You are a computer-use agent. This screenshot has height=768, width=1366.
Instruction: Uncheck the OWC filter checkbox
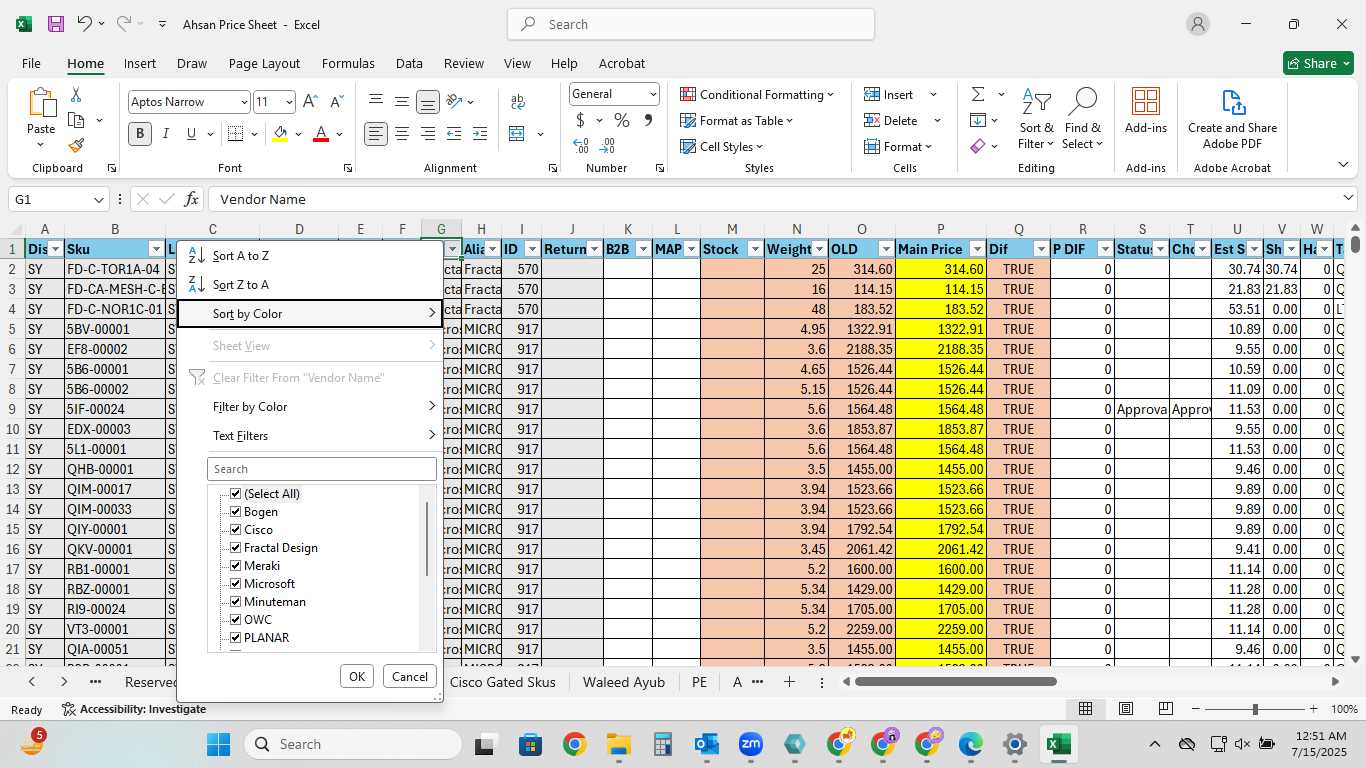pyautogui.click(x=236, y=620)
